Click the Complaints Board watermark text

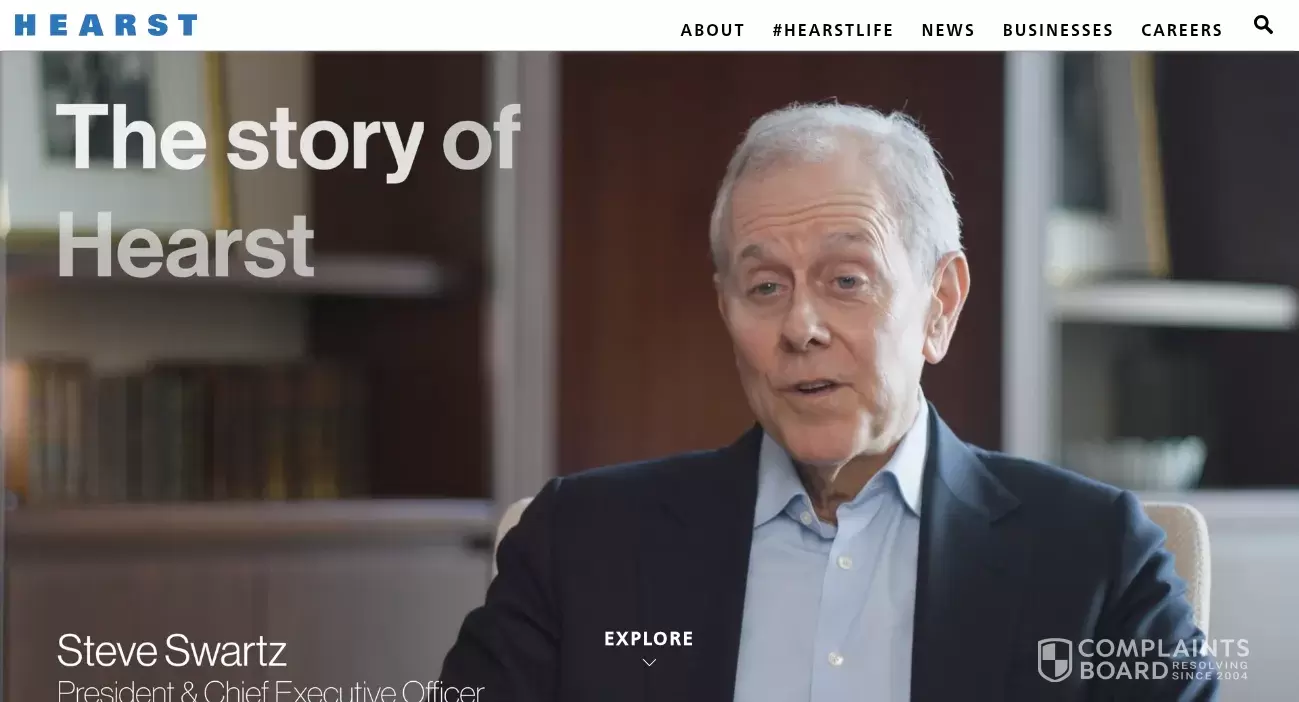1163,659
